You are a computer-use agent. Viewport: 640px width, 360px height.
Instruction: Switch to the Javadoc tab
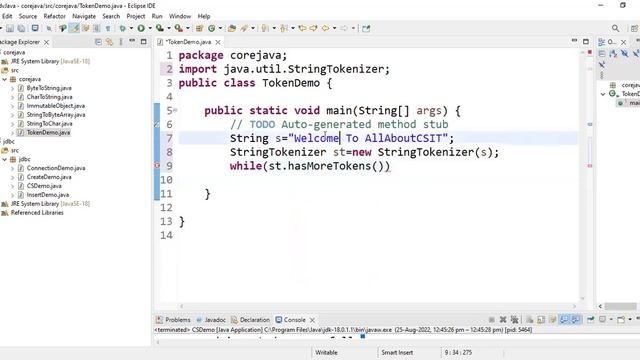211,320
